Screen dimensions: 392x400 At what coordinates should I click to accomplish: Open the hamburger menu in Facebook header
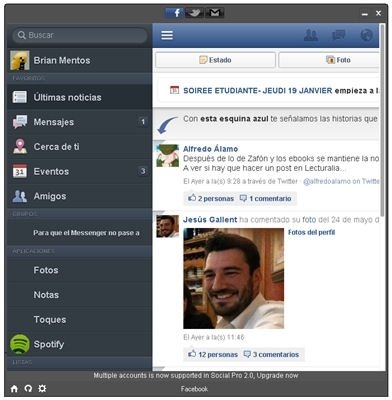pyautogui.click(x=167, y=35)
